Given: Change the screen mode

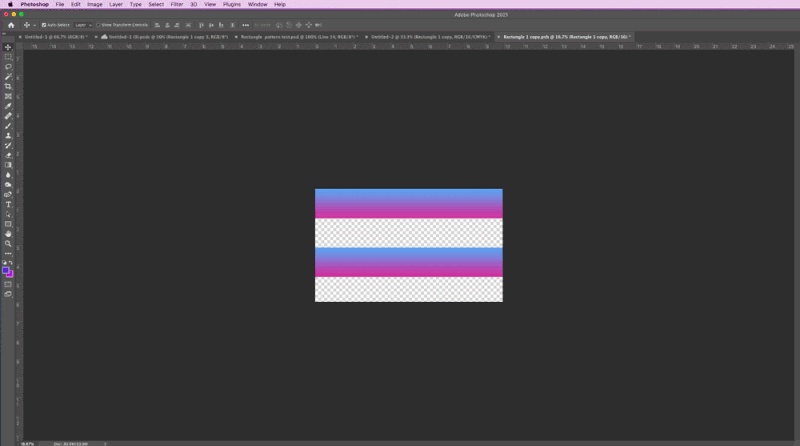Looking at the screenshot, I should click(x=8, y=294).
